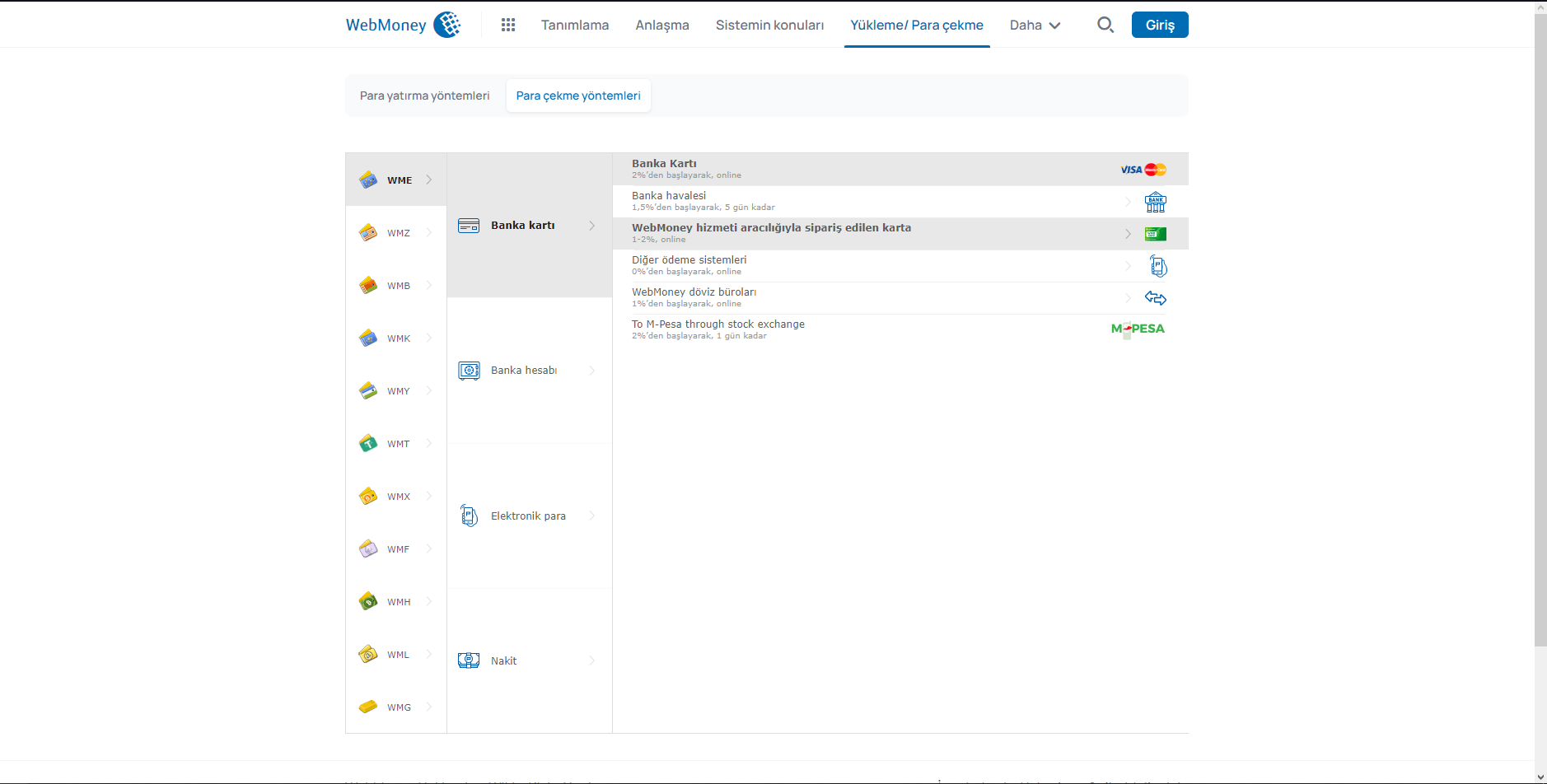Open Diğer ödeme sistemleri row chevron
This screenshot has width=1547, height=784.
click(1128, 266)
